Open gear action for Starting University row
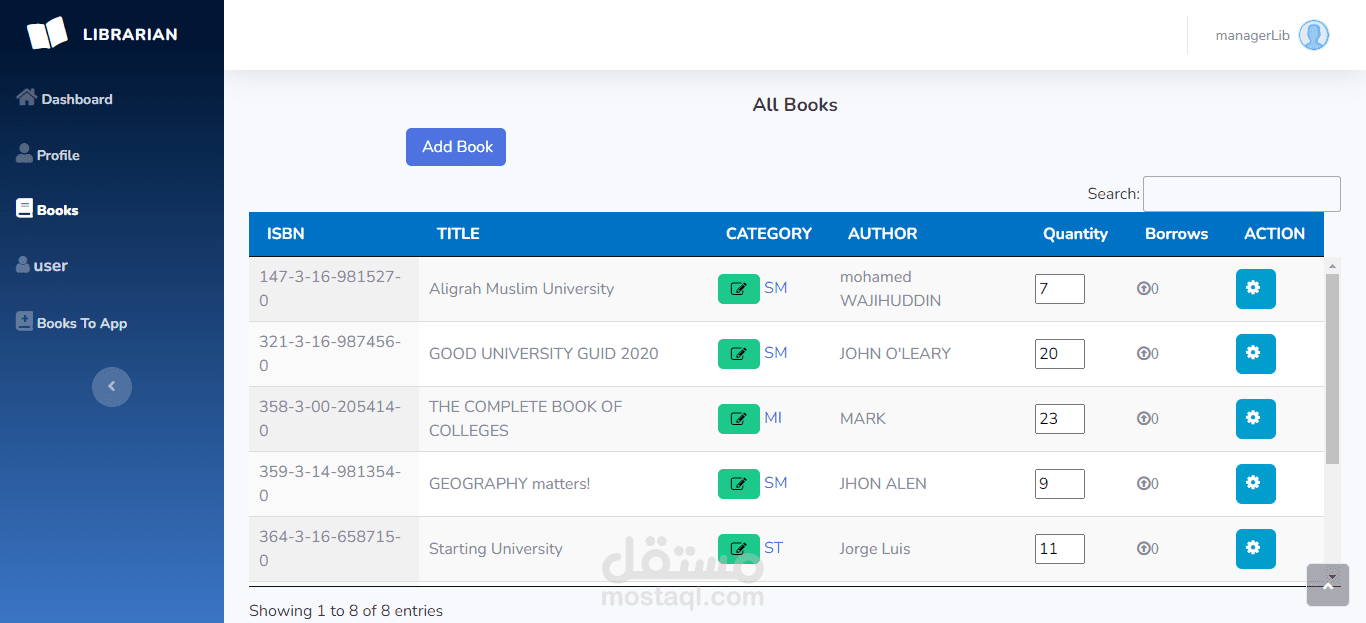The height and width of the screenshot is (623, 1366). coord(1255,549)
